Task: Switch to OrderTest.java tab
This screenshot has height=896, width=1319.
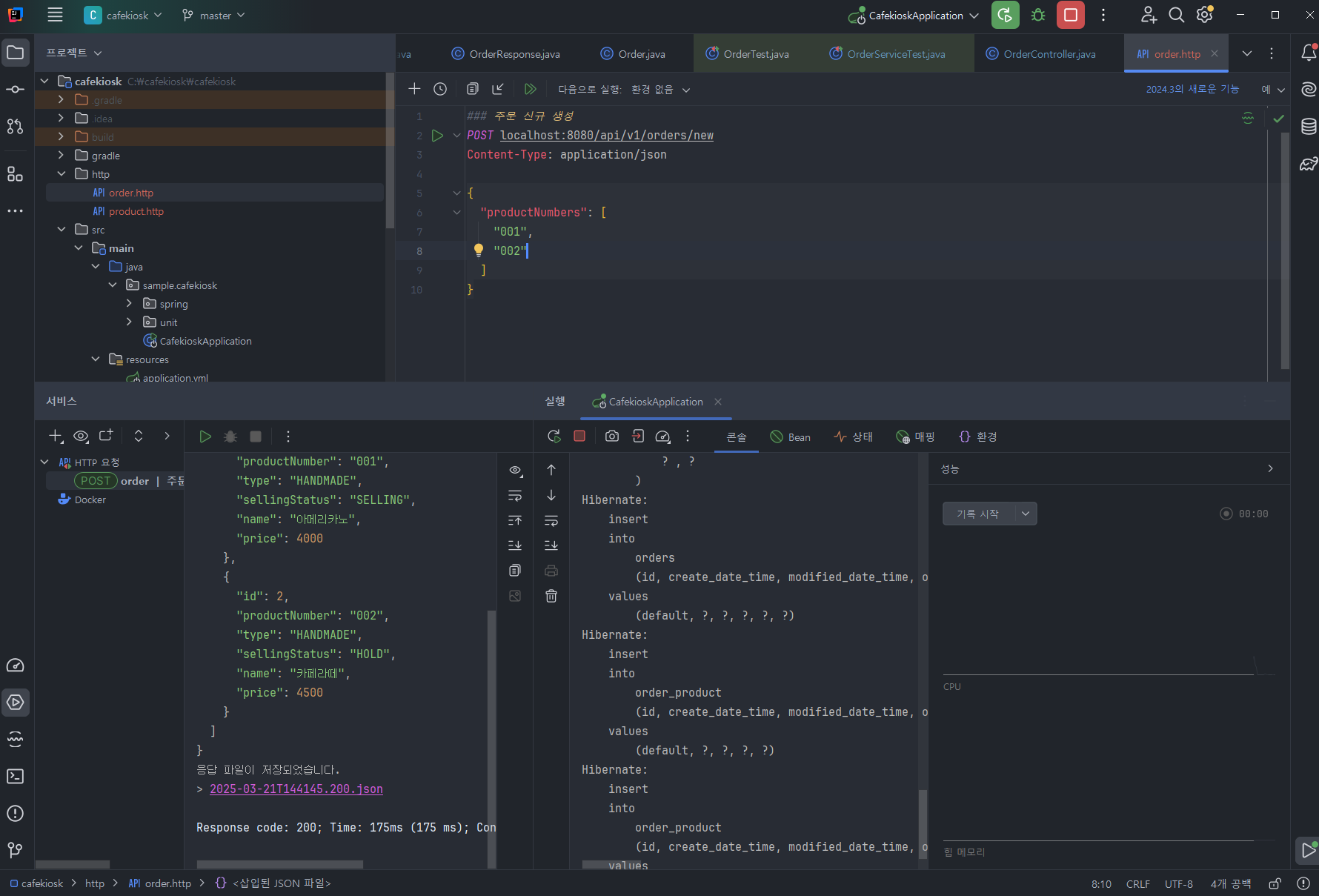Action: pyautogui.click(x=747, y=53)
